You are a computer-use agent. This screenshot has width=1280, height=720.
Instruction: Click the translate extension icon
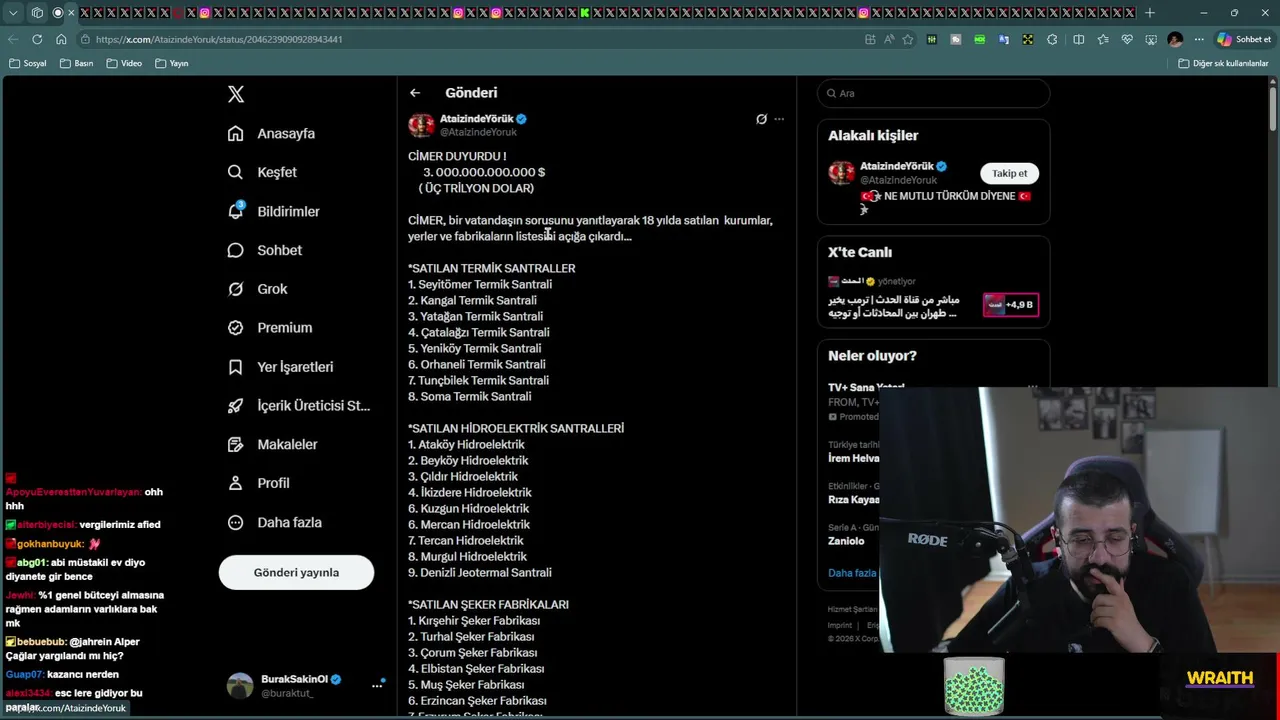point(1004,39)
